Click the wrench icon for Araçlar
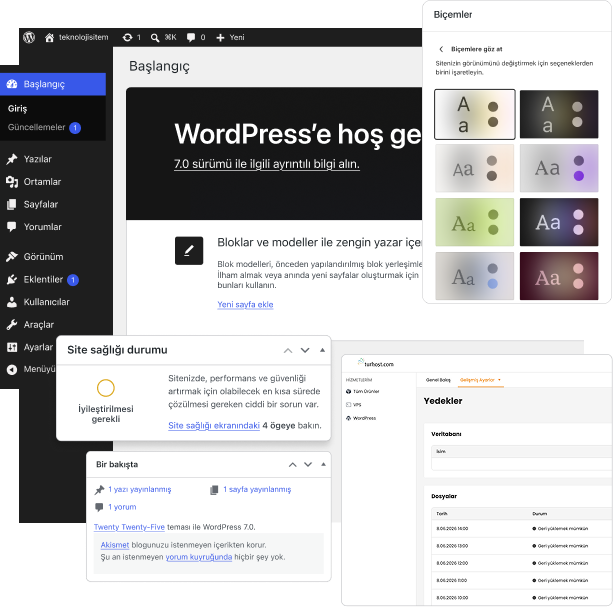 (x=12, y=324)
